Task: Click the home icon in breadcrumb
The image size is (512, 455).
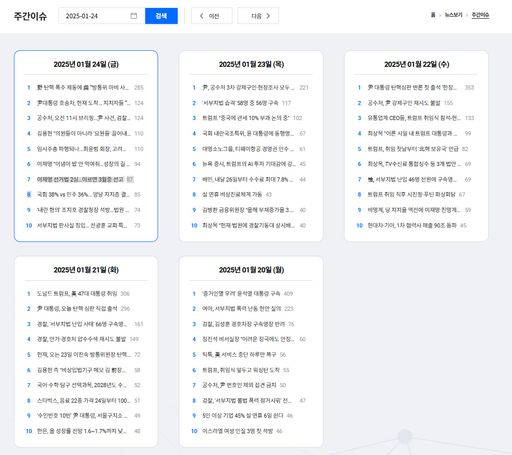Action: tap(433, 15)
